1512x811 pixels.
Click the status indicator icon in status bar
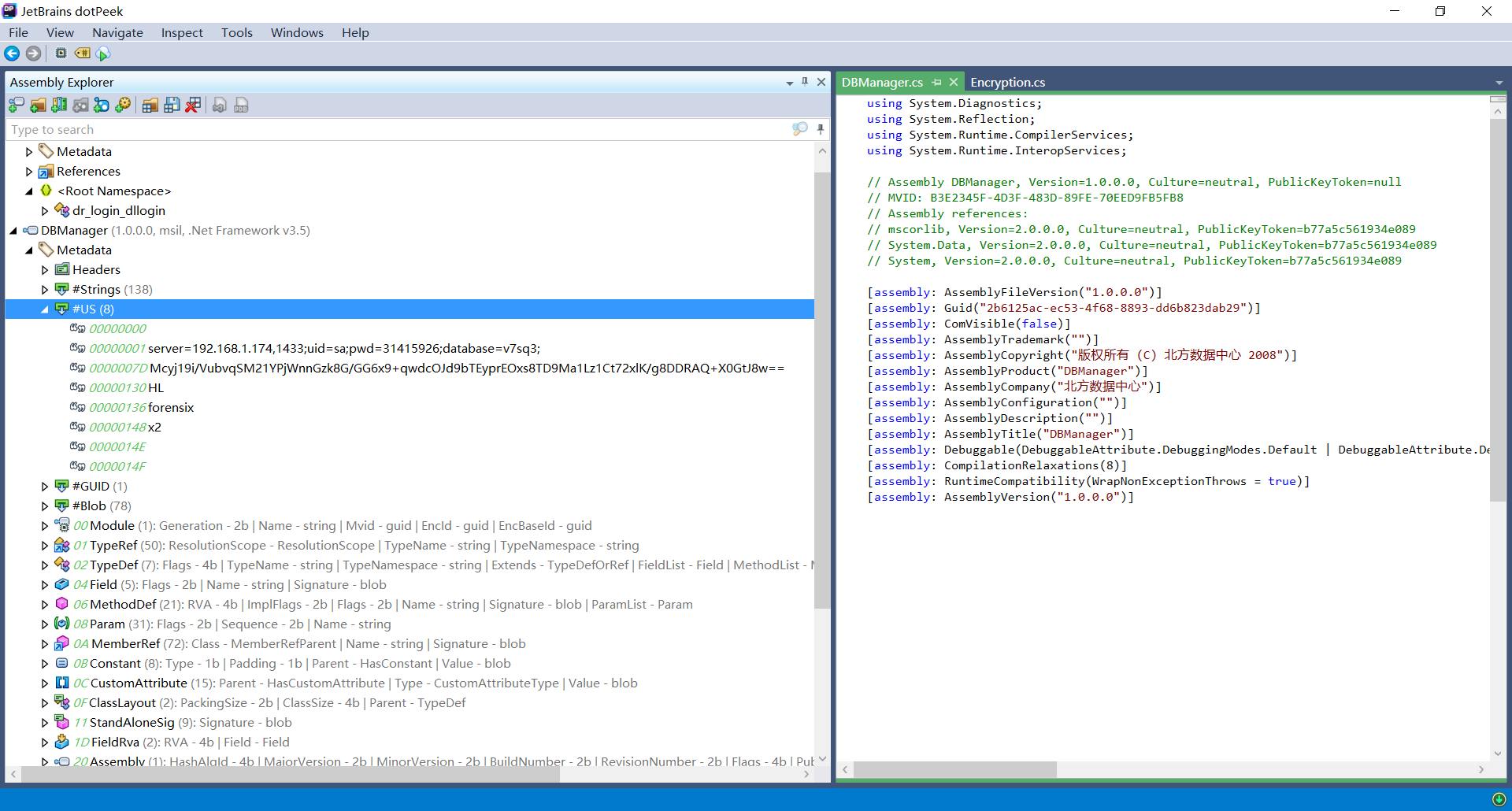point(1499,800)
